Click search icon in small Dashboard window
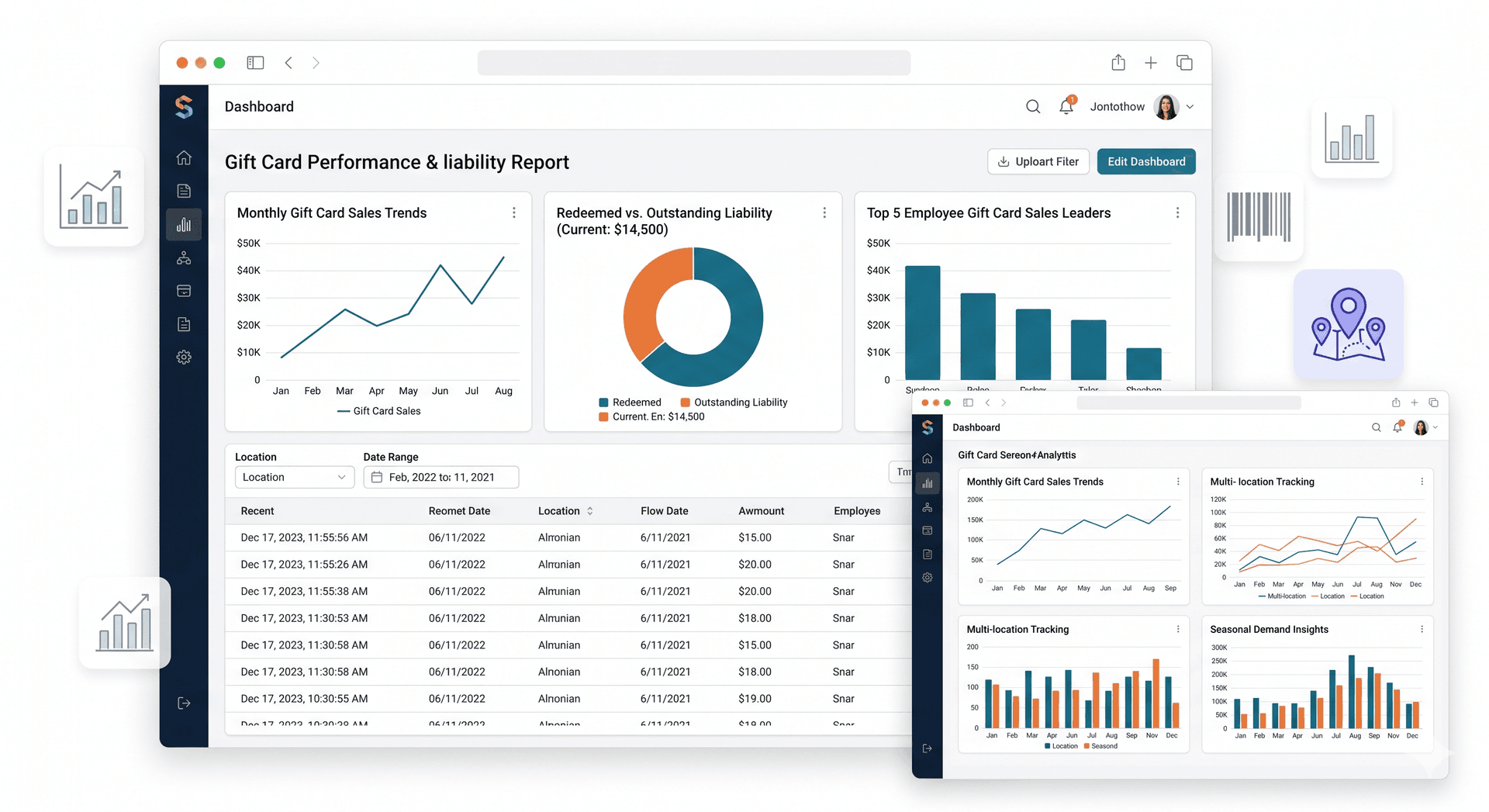The image size is (1489, 812). [1377, 427]
